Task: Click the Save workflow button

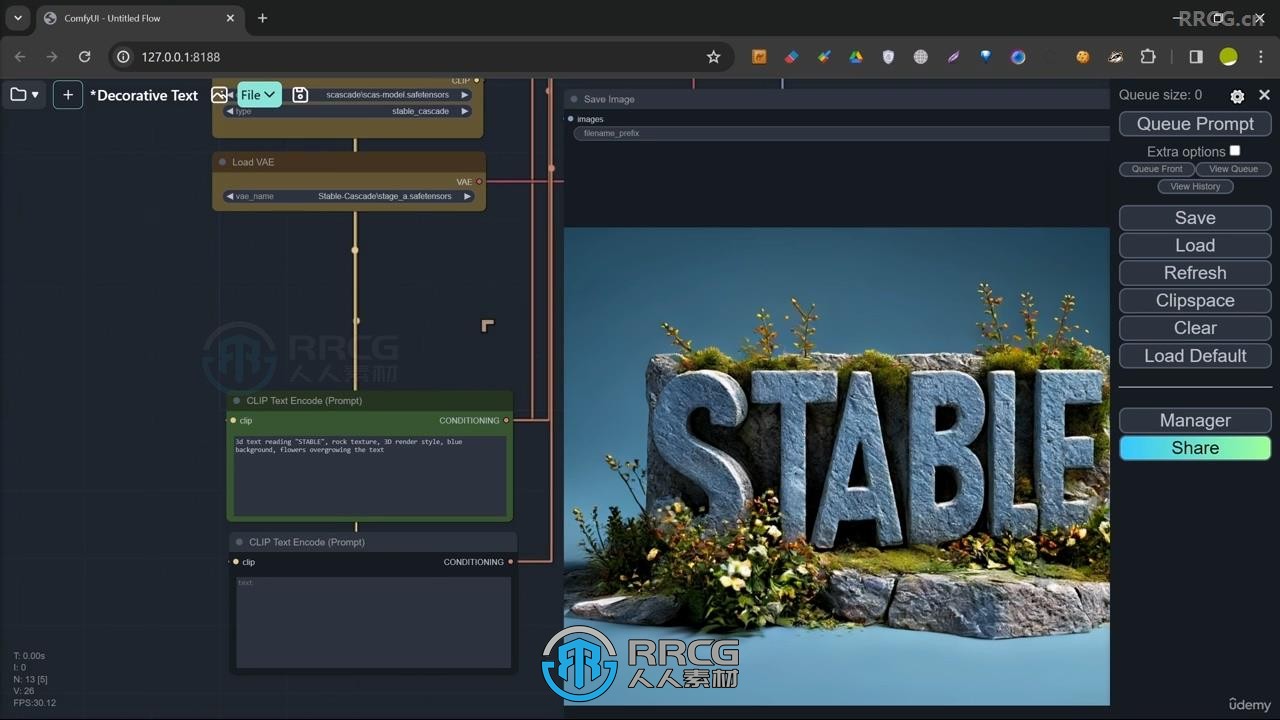Action: (x=1195, y=218)
